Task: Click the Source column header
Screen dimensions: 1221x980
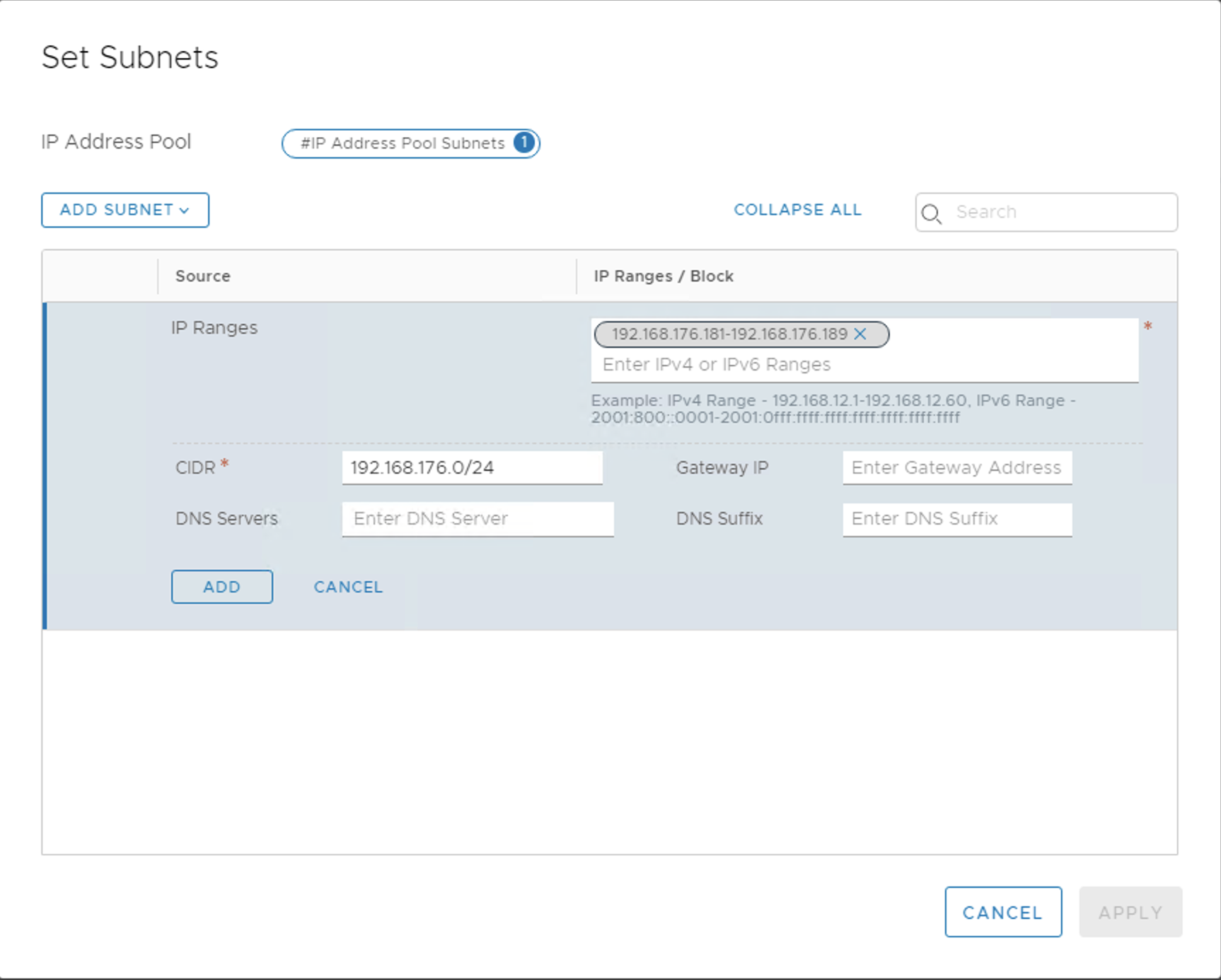Action: [203, 276]
